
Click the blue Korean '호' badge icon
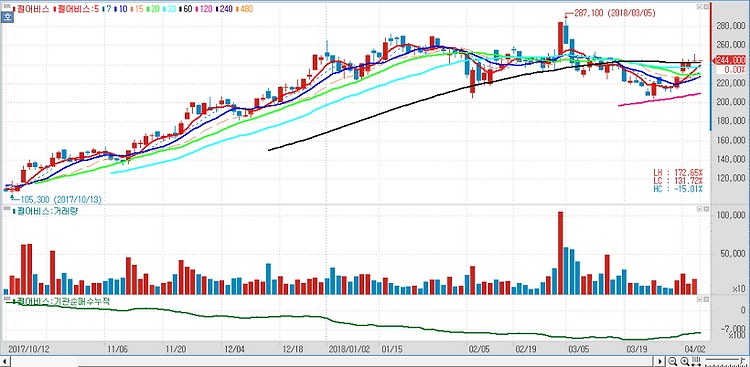point(7,18)
